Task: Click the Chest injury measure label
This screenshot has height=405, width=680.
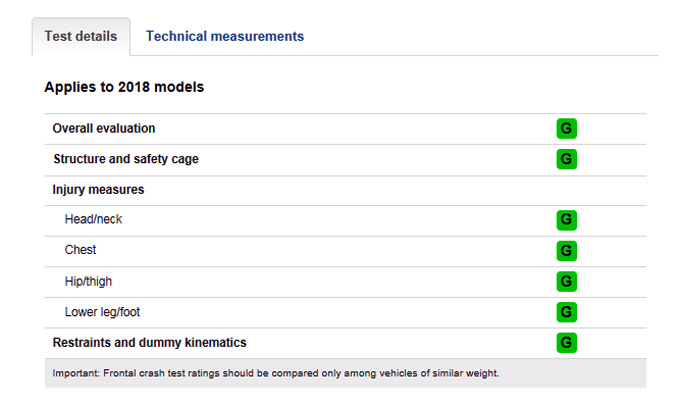Action: pyautogui.click(x=80, y=250)
